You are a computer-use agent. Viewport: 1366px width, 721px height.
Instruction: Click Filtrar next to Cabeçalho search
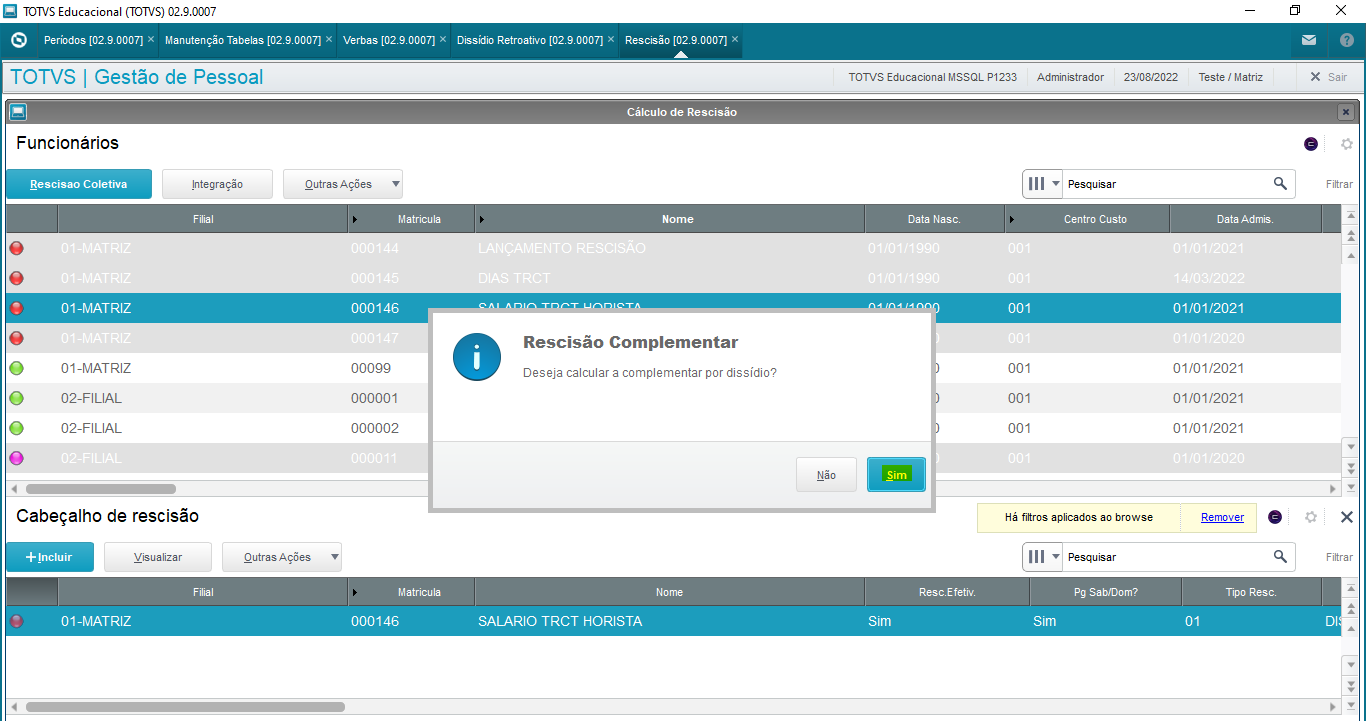tap(1339, 557)
